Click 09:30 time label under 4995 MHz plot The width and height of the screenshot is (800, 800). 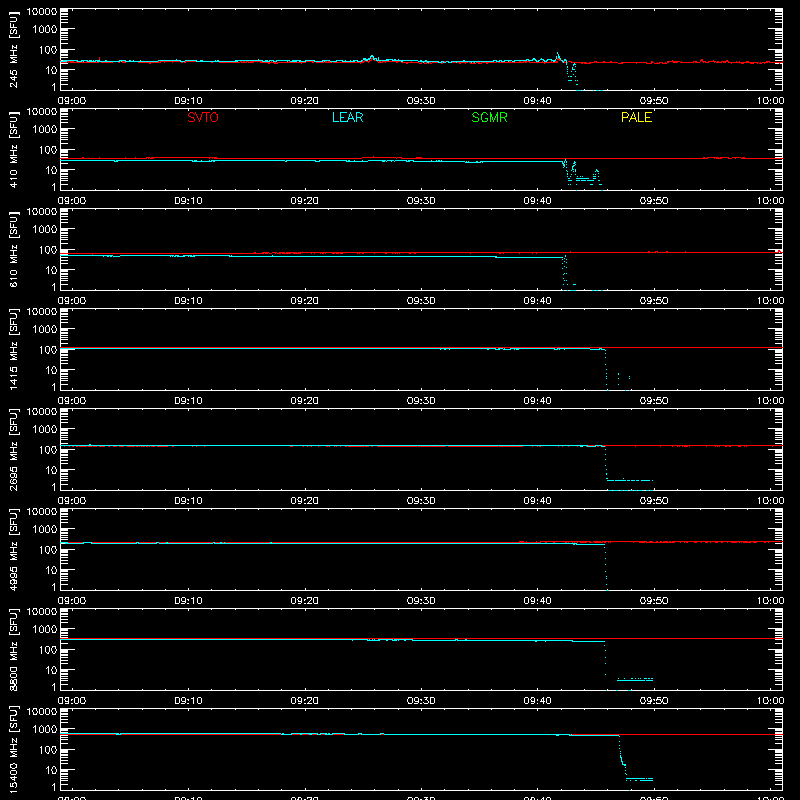pos(421,601)
